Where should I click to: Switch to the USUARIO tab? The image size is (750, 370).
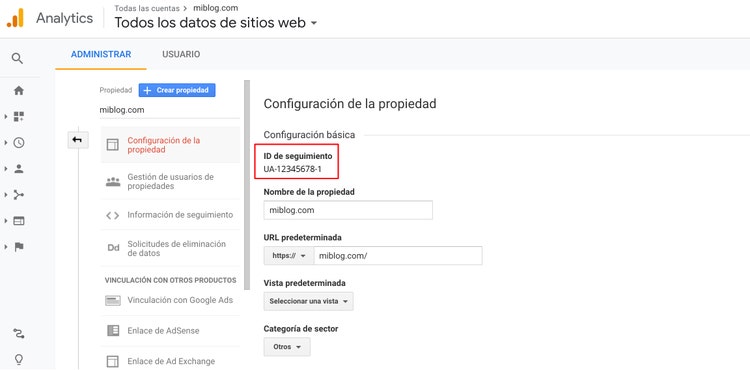181,54
